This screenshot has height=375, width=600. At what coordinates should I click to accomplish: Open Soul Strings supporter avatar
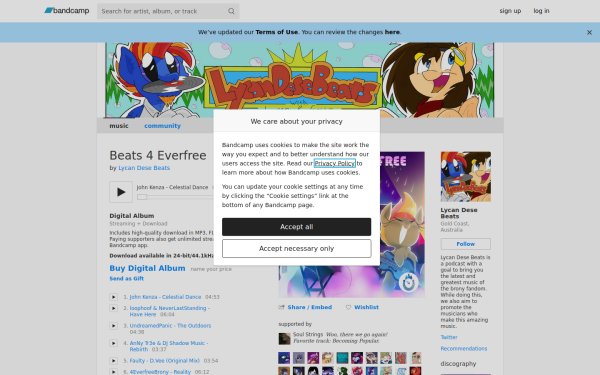point(284,339)
